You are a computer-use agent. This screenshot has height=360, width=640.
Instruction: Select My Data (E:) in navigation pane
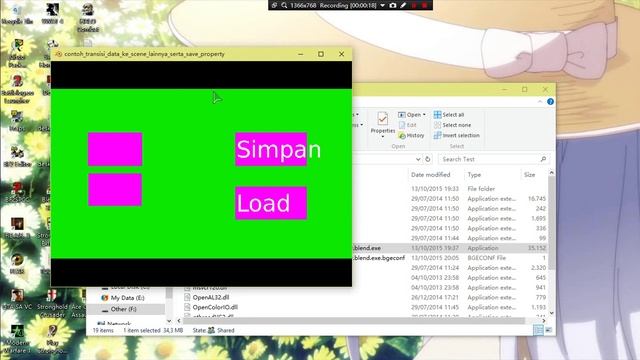pyautogui.click(x=127, y=298)
